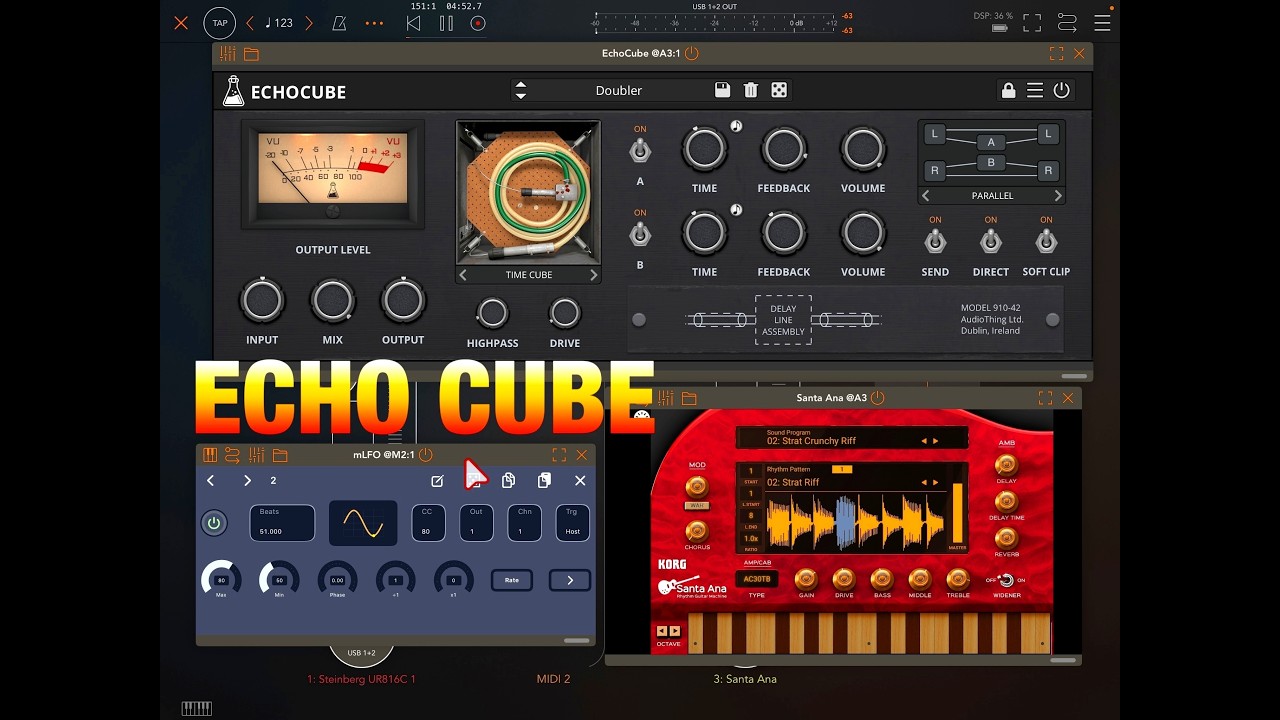
Task: Open the mLFO Trg Host box
Action: point(573,523)
